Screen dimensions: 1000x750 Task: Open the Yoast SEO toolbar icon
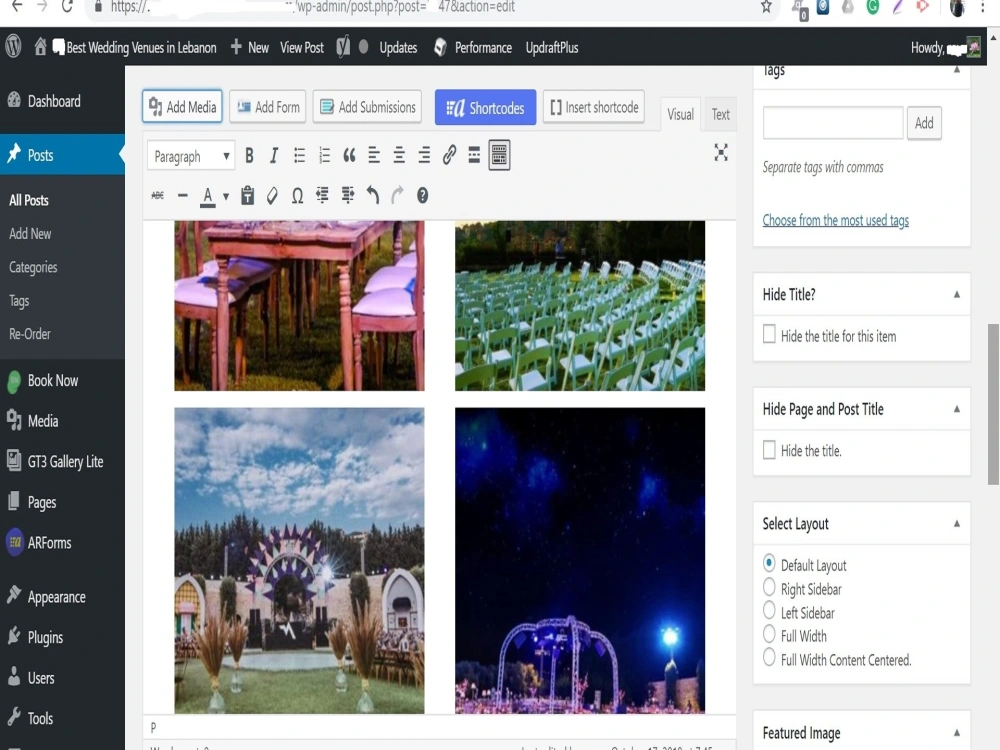[343, 47]
